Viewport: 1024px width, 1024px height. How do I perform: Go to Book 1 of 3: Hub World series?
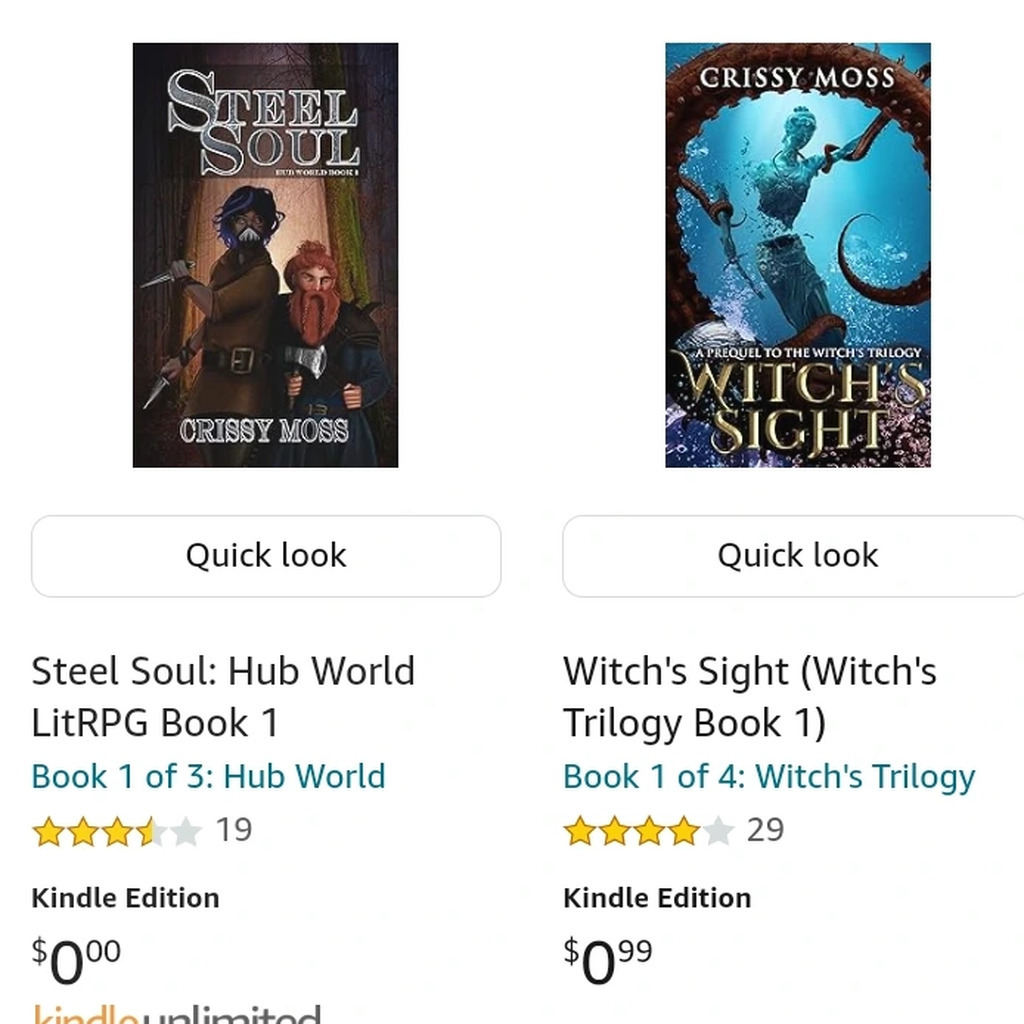[208, 777]
